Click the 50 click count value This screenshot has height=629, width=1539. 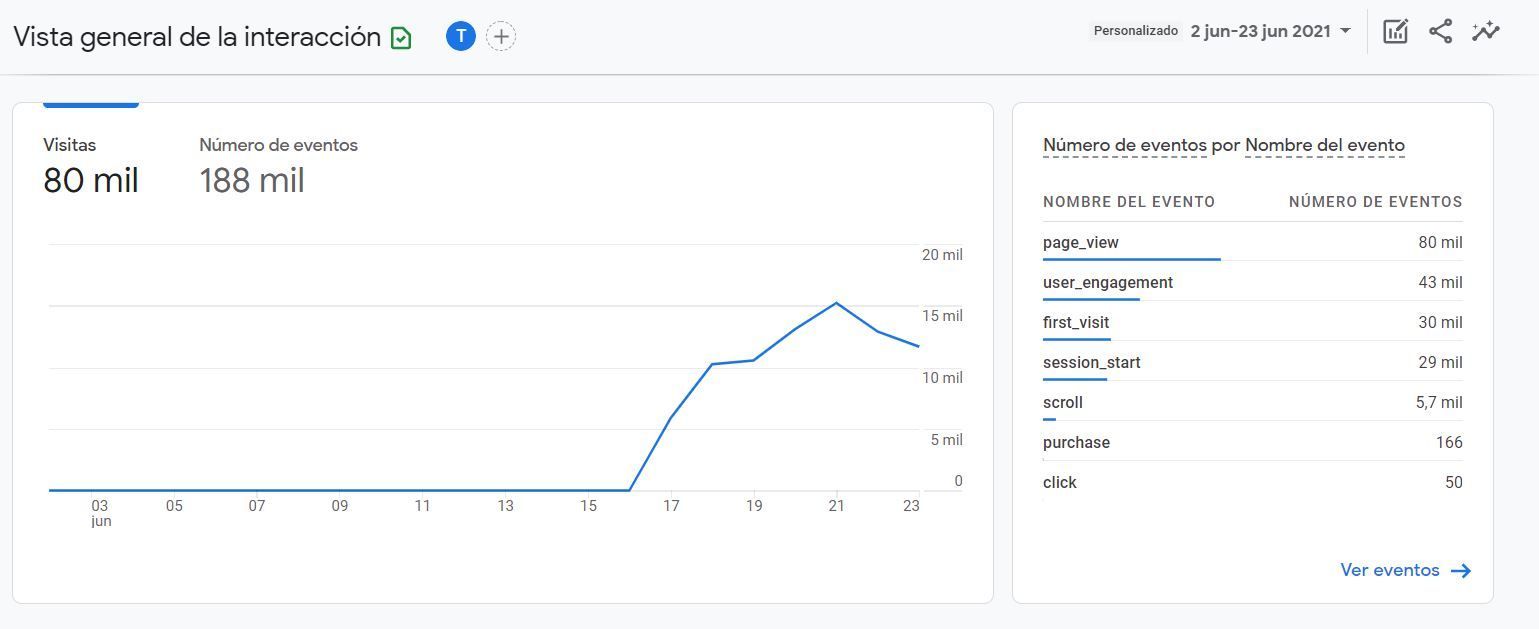coord(1454,482)
